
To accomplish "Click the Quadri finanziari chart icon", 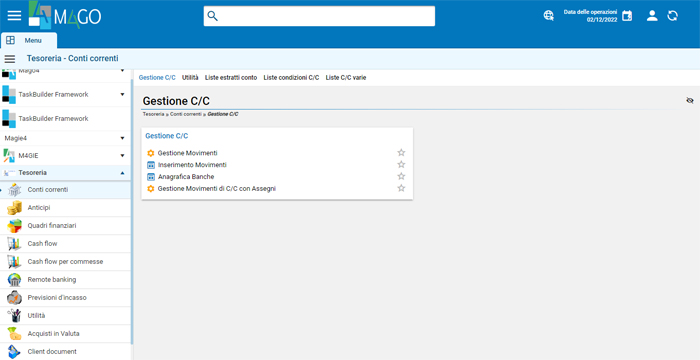I will click(14, 226).
